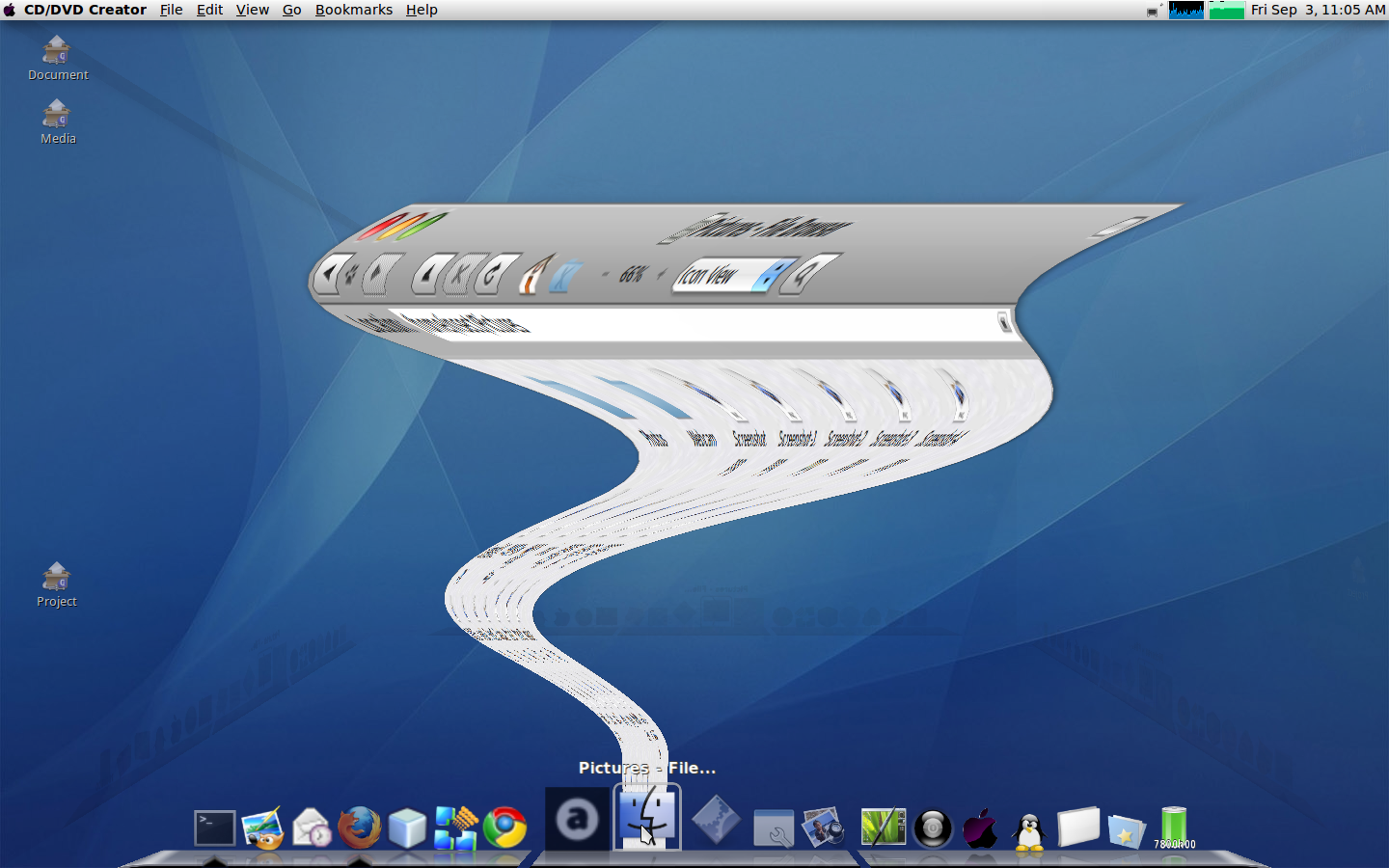Click the blue CPU monitor graph
1389x868 pixels.
point(1185,10)
